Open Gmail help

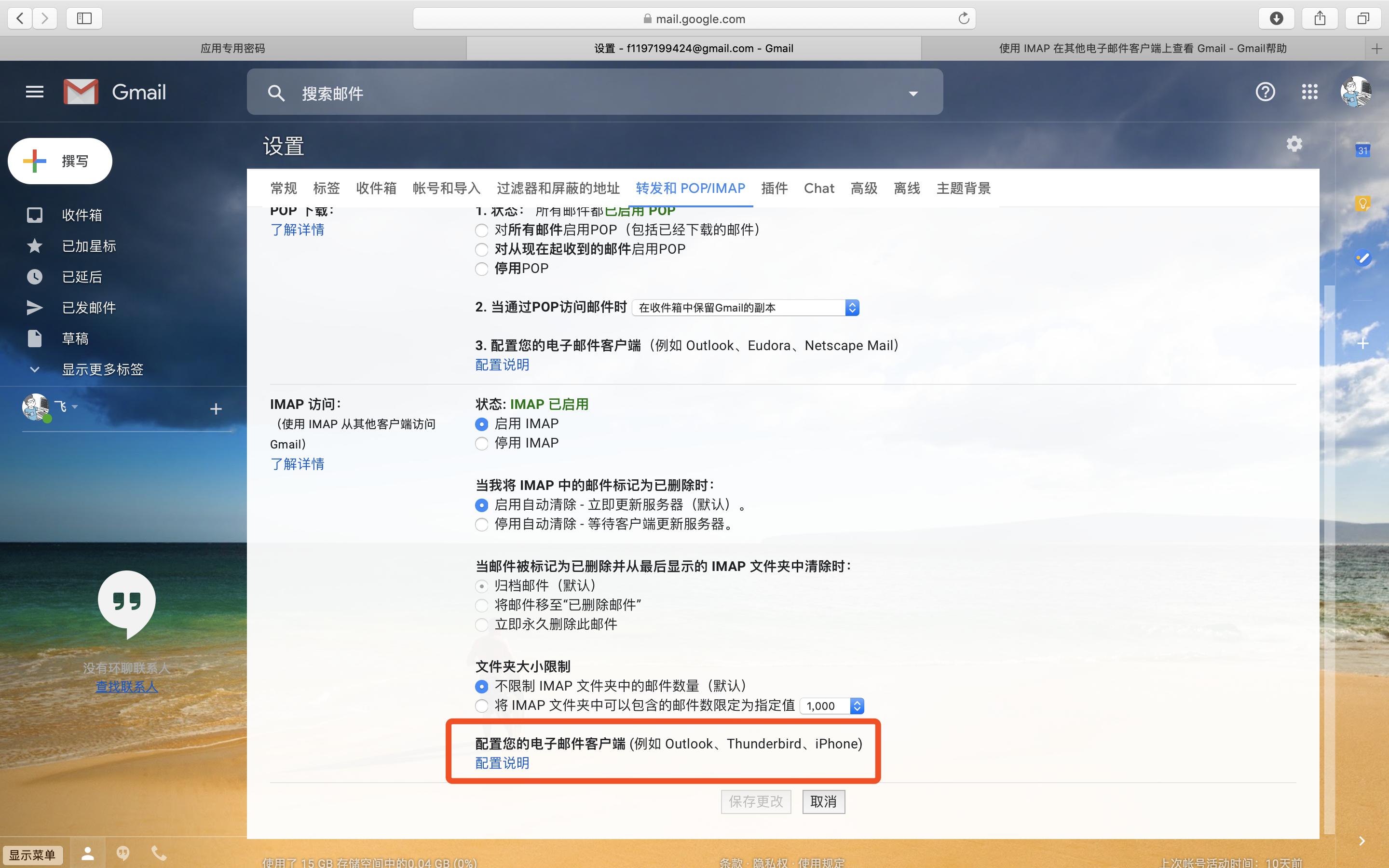point(1265,91)
